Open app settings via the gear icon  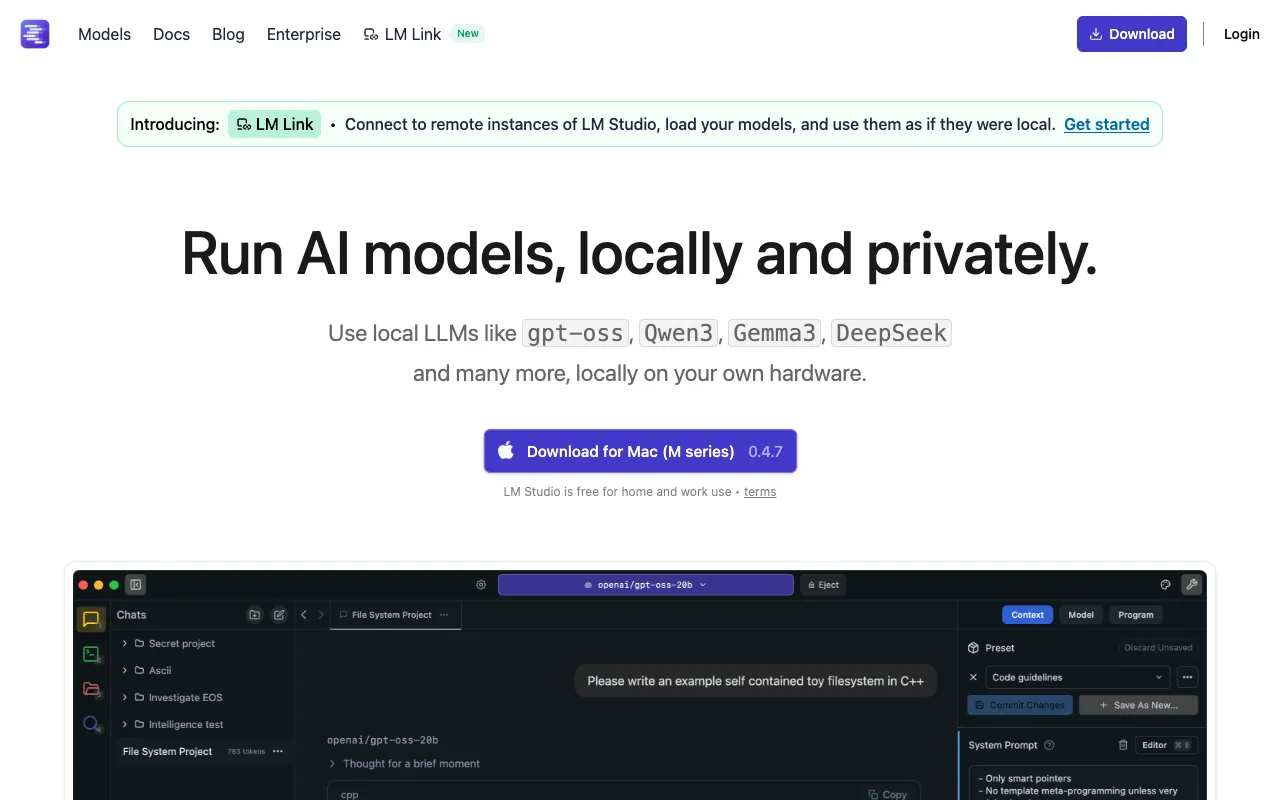point(480,584)
